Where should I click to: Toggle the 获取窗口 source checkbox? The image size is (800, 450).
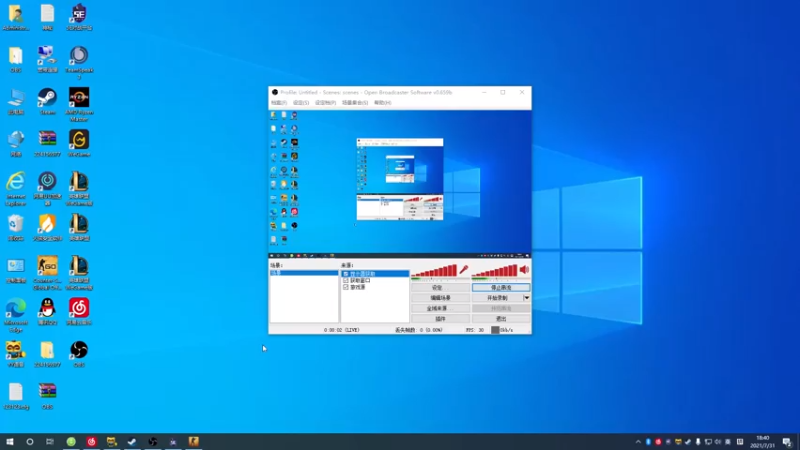346,281
